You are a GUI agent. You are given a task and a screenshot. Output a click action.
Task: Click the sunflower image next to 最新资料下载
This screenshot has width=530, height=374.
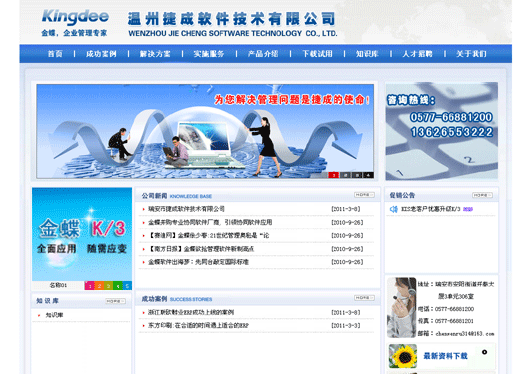(403, 356)
